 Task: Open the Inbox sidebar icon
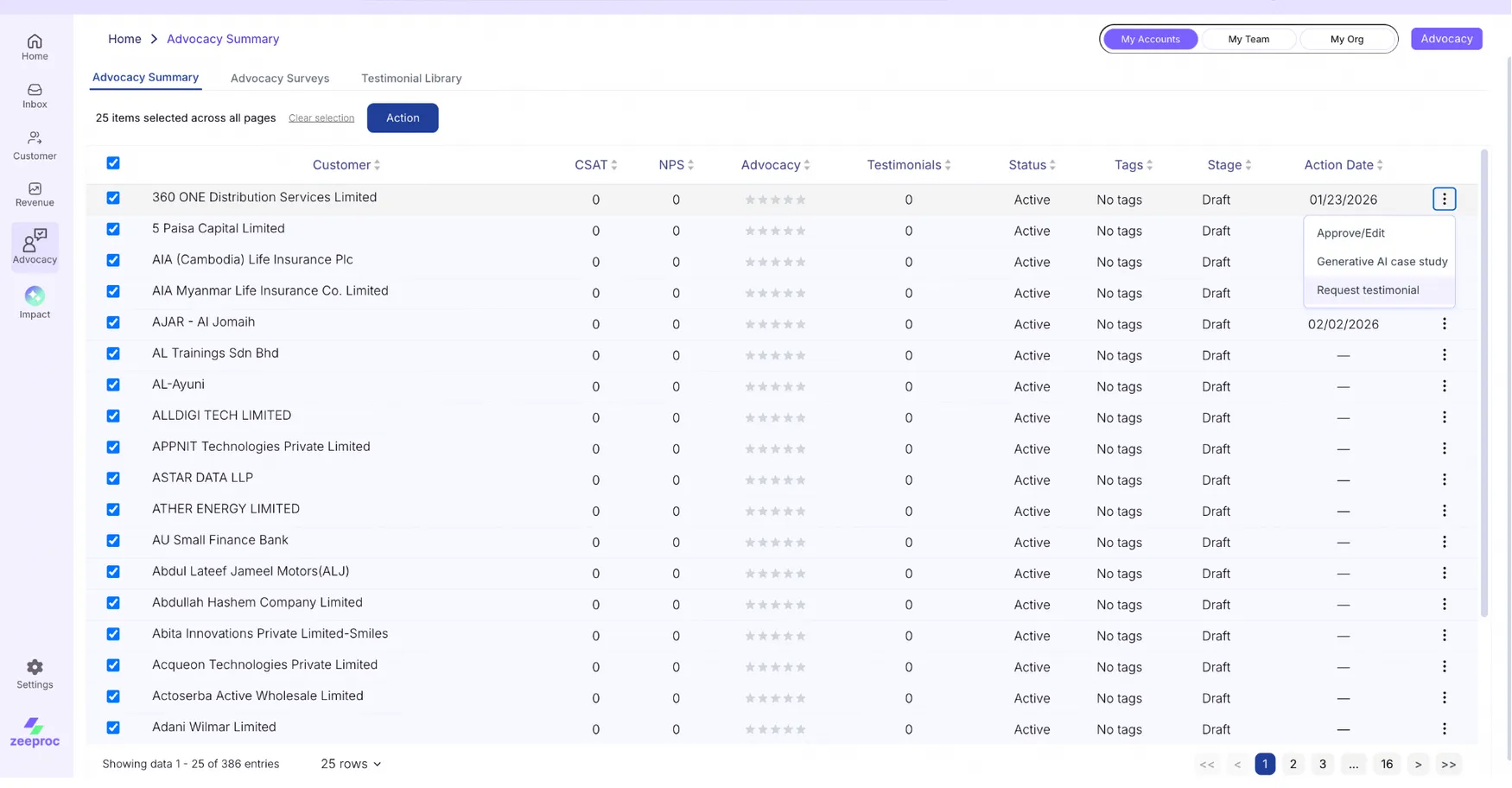pos(35,95)
